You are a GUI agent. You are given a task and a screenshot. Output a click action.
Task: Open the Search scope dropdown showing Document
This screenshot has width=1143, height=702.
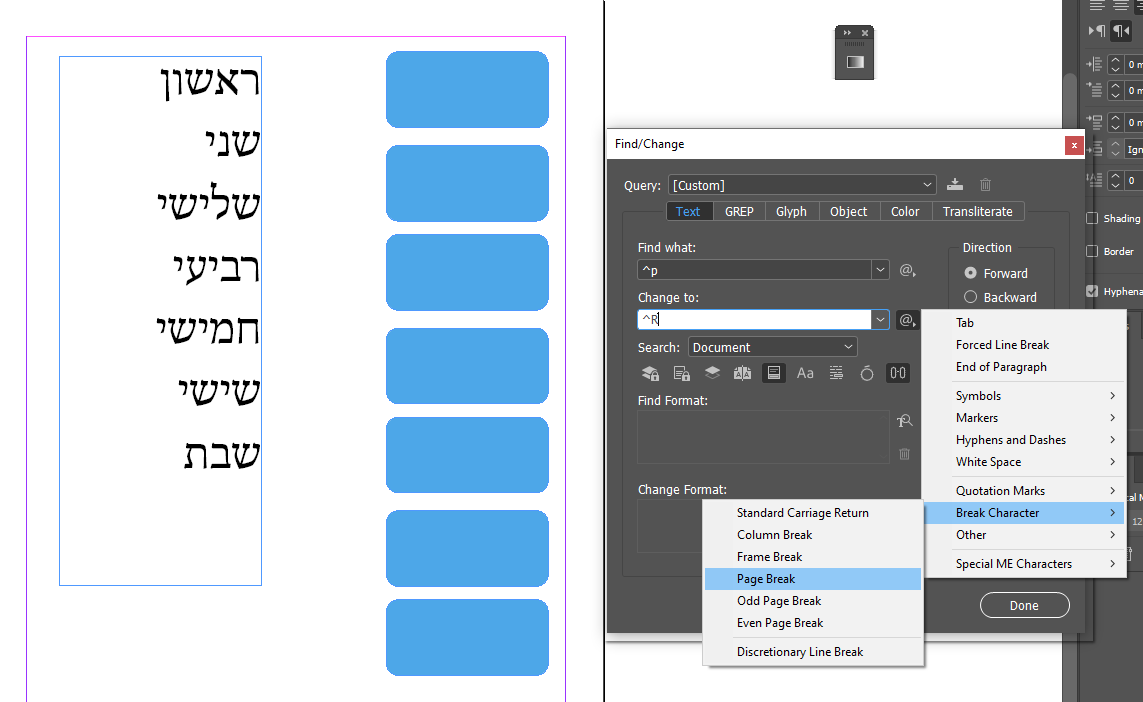[773, 347]
